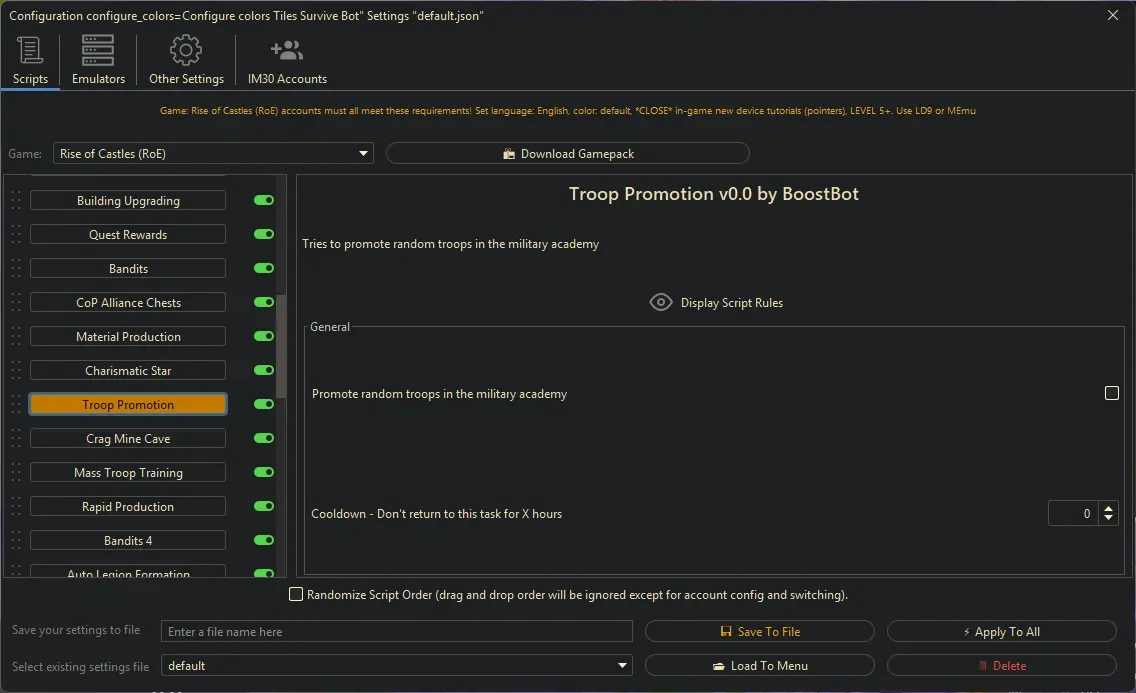Open the Game selection dropdown
Viewport: 1136px width, 693px height.
[213, 154]
